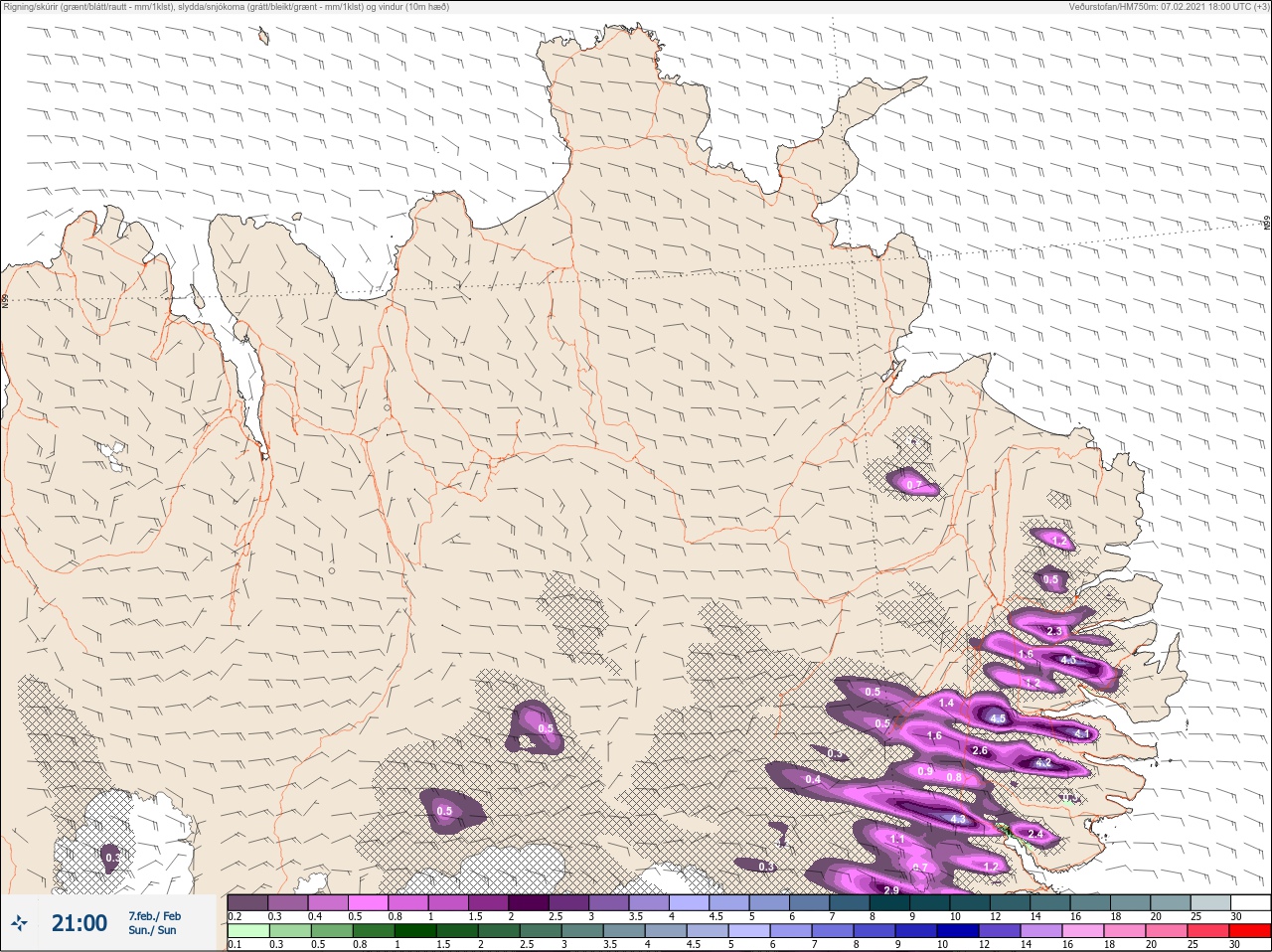Pick the dark teal swatch labeled 9 in snow legend
The width and height of the screenshot is (1272, 952).
[x=929, y=902]
